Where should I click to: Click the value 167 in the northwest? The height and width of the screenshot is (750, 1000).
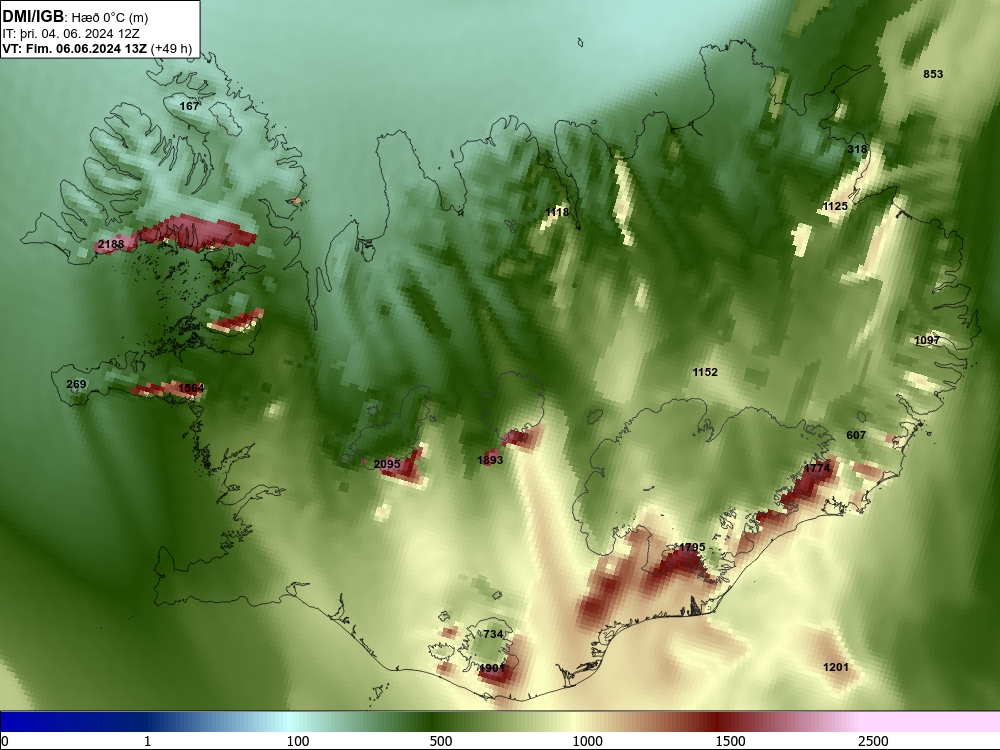[189, 106]
